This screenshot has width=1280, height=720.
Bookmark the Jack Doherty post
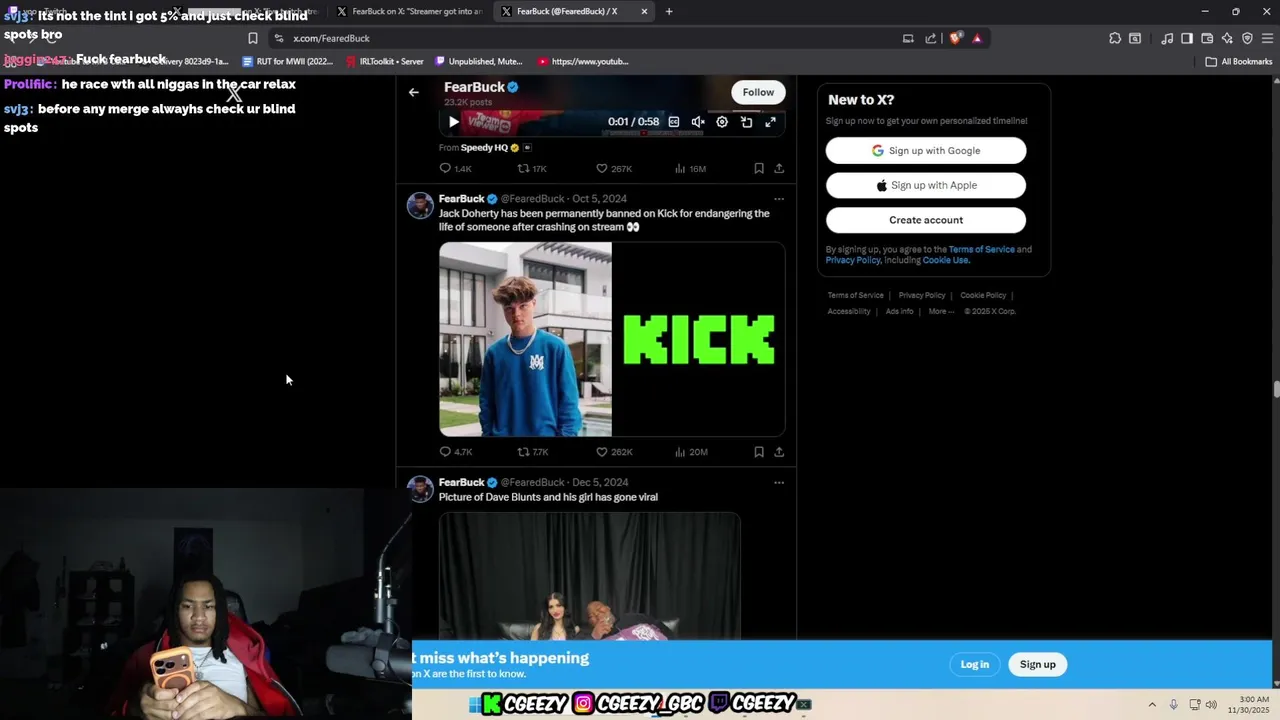[759, 452]
